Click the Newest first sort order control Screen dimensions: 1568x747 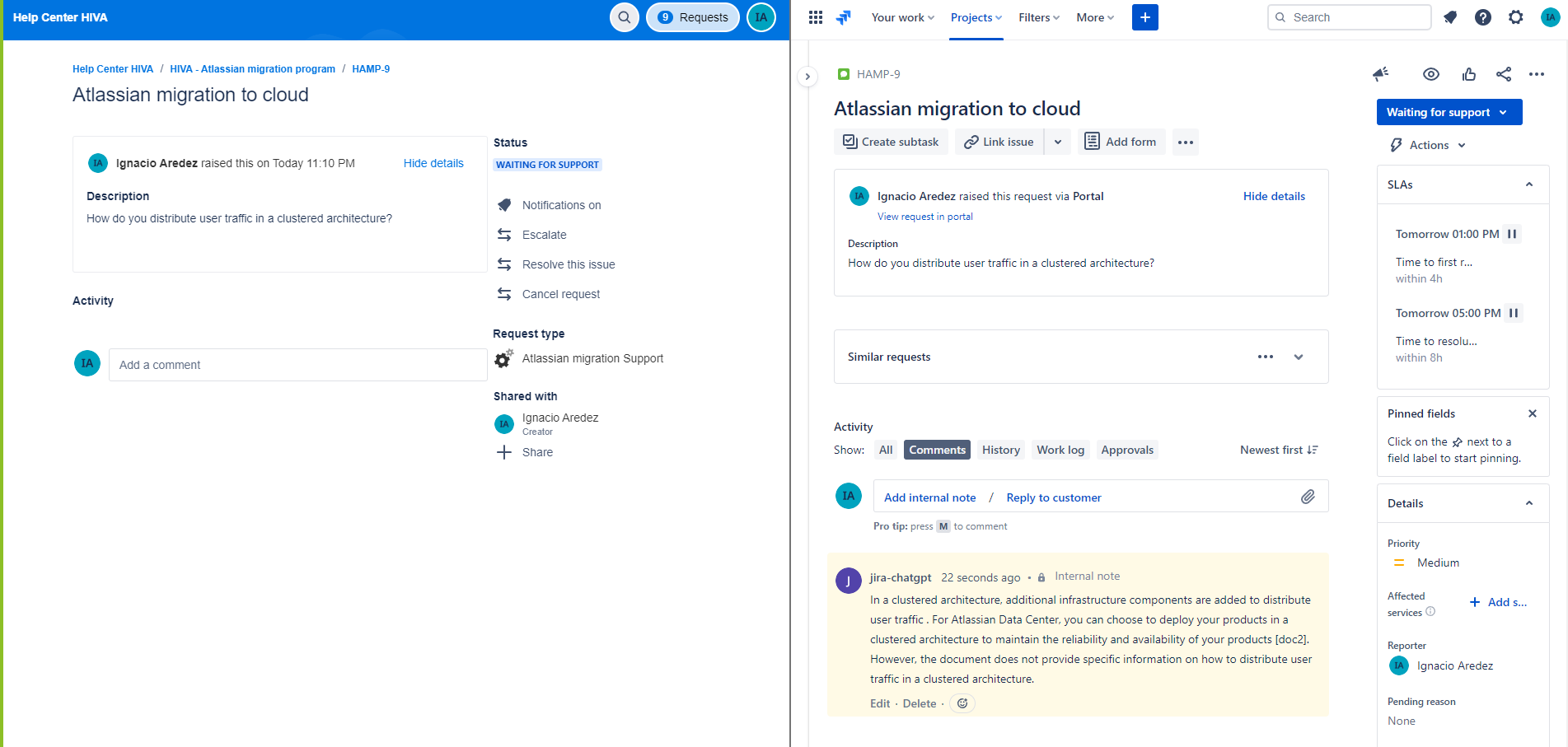coord(1279,450)
